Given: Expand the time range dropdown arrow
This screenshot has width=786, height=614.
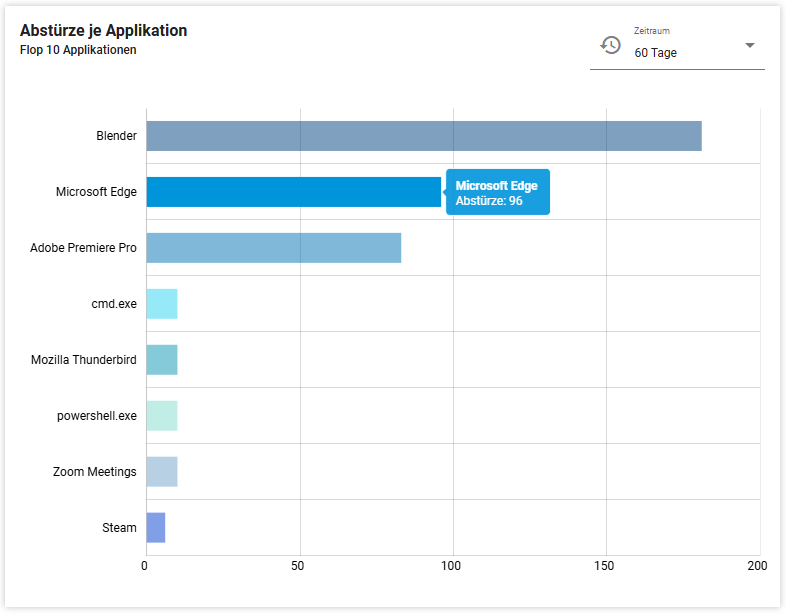Looking at the screenshot, I should pyautogui.click(x=750, y=46).
